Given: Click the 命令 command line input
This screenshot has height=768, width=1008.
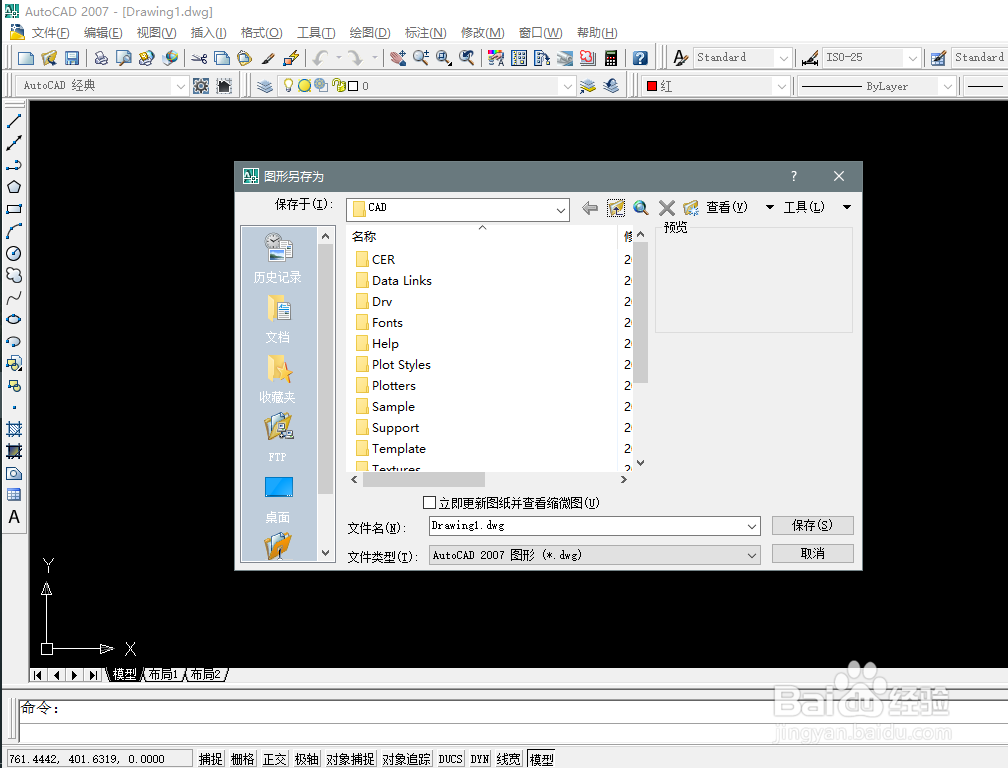Looking at the screenshot, I should tap(514, 709).
